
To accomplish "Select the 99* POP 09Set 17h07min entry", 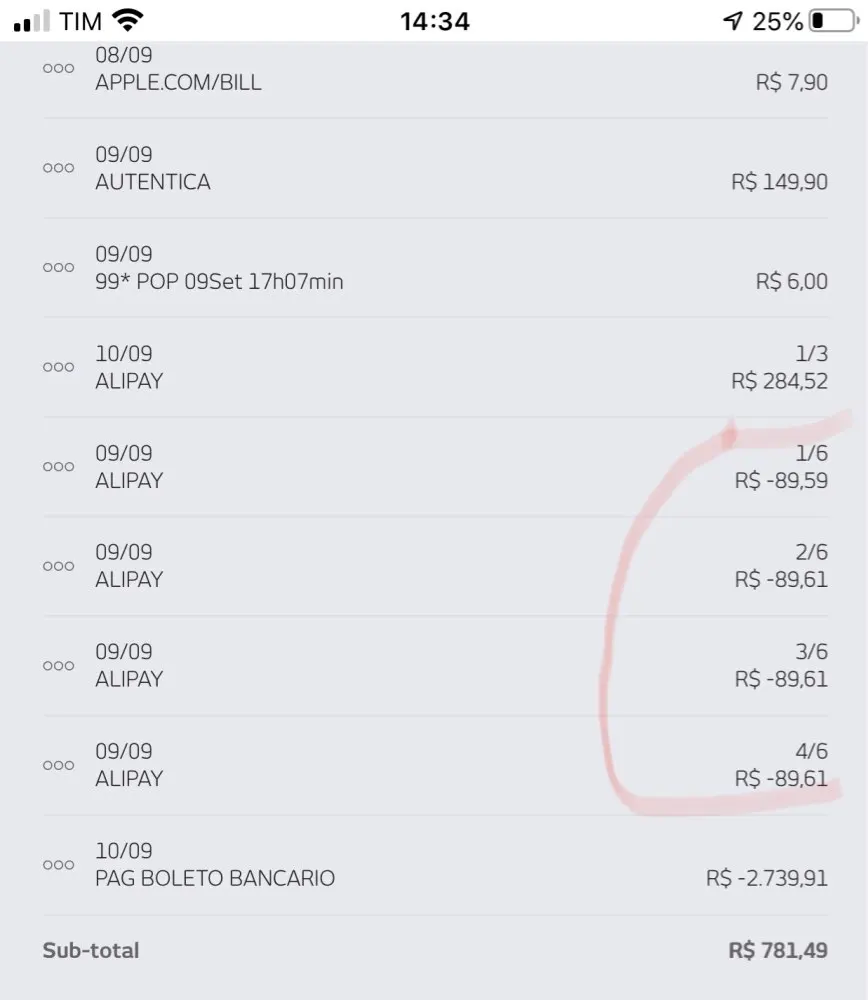I will [219, 282].
